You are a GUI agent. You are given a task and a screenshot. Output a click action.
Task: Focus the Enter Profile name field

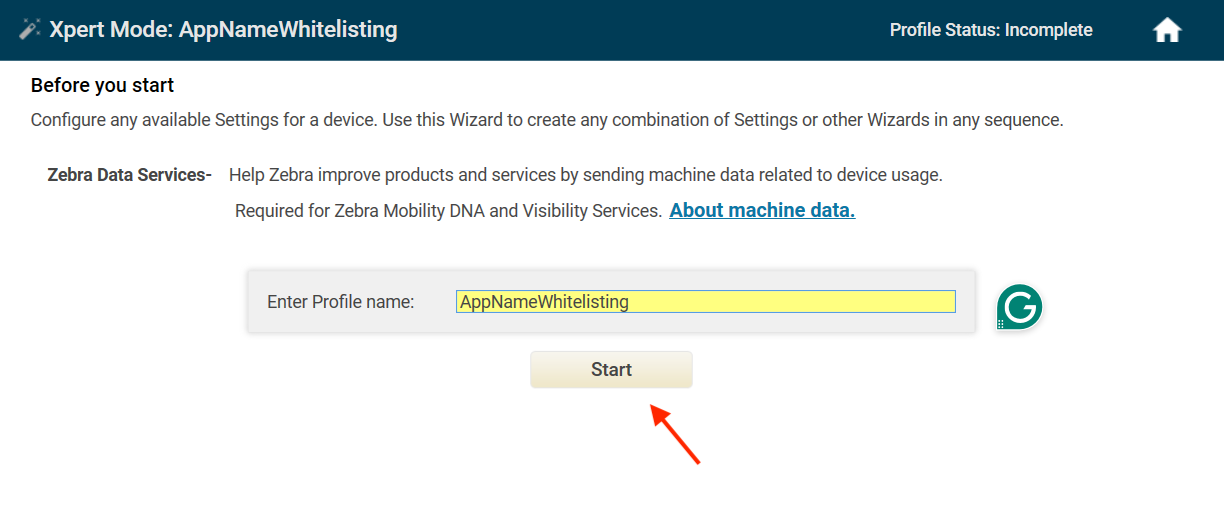pos(705,302)
